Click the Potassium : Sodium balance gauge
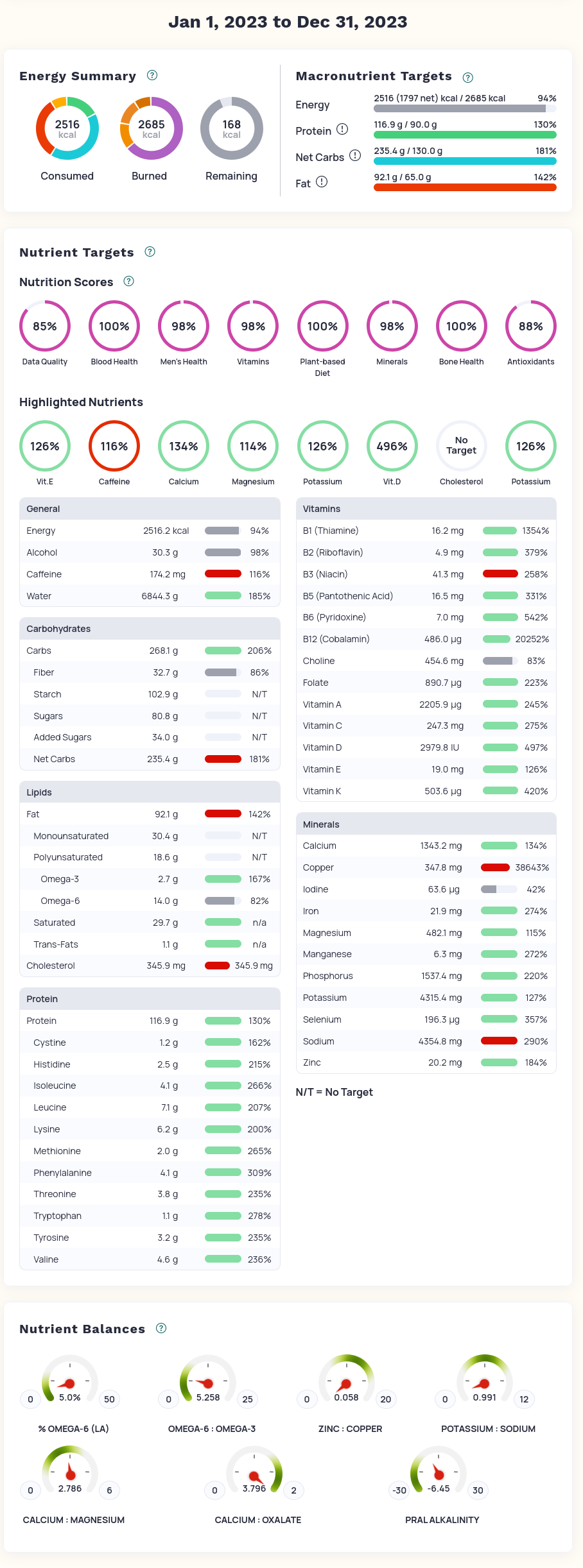 485,1381
